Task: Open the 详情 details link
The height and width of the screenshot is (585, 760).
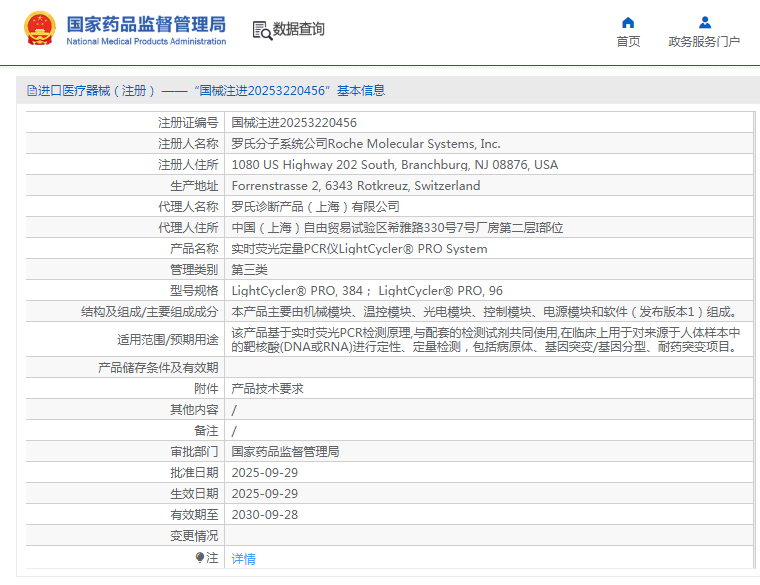Action: click(243, 559)
